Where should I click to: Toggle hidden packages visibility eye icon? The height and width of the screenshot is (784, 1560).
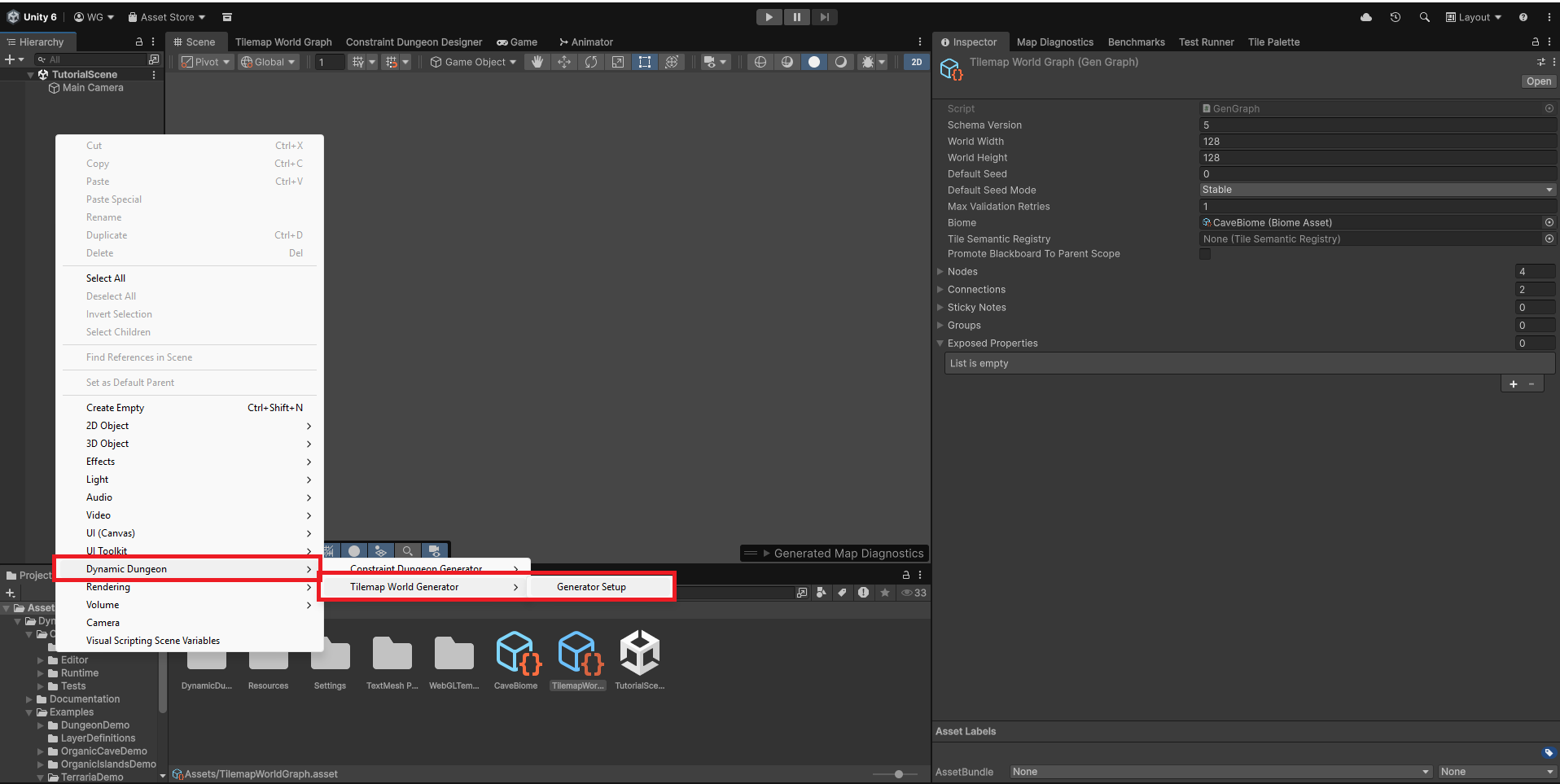(x=914, y=593)
